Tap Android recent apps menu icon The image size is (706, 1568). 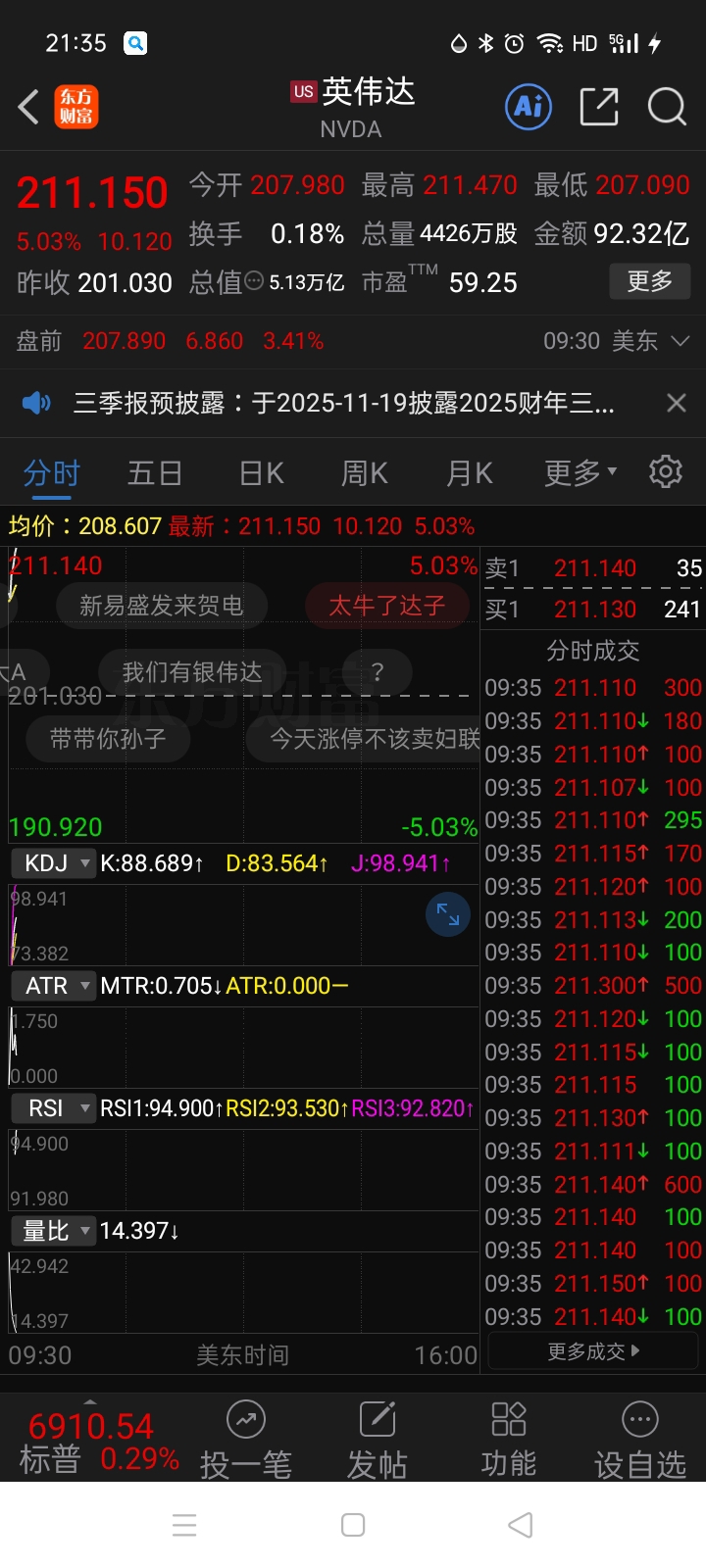[184, 1525]
